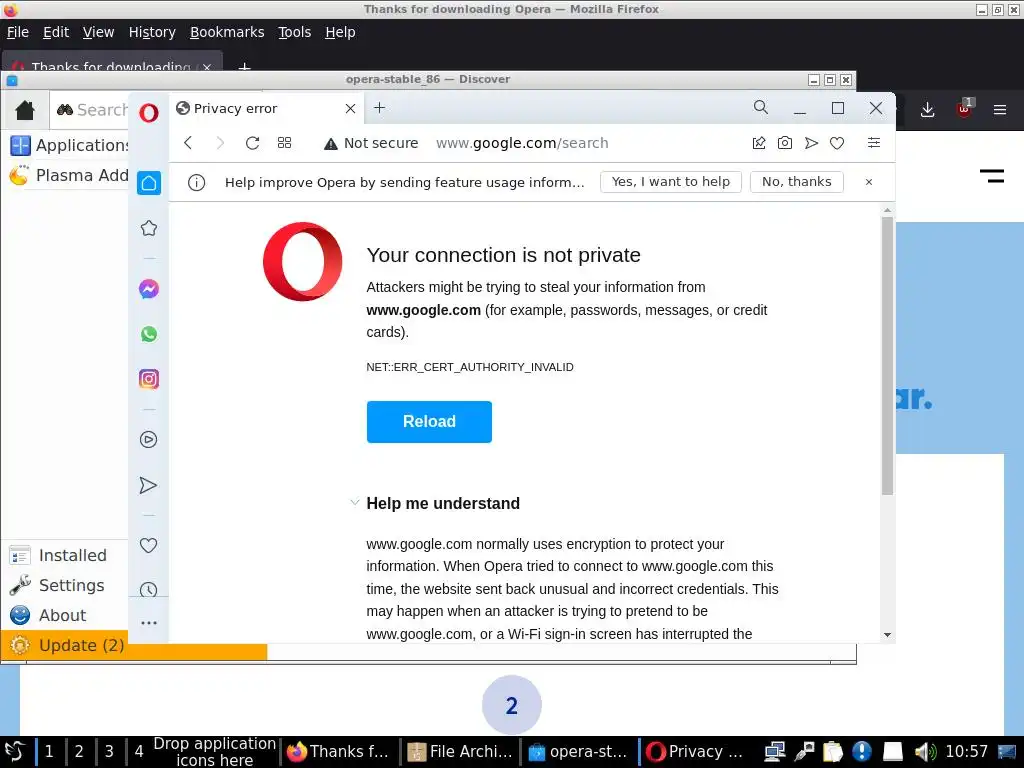The height and width of the screenshot is (768, 1024).
Task: Search tabs with magnifier icon
Action: [x=761, y=108]
